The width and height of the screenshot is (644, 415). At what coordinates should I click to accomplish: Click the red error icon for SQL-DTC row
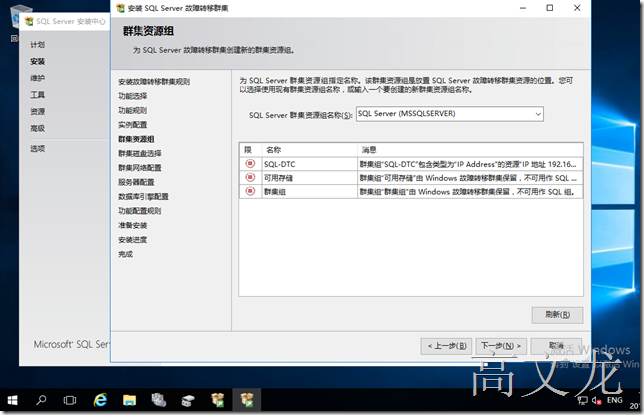[x=250, y=164]
